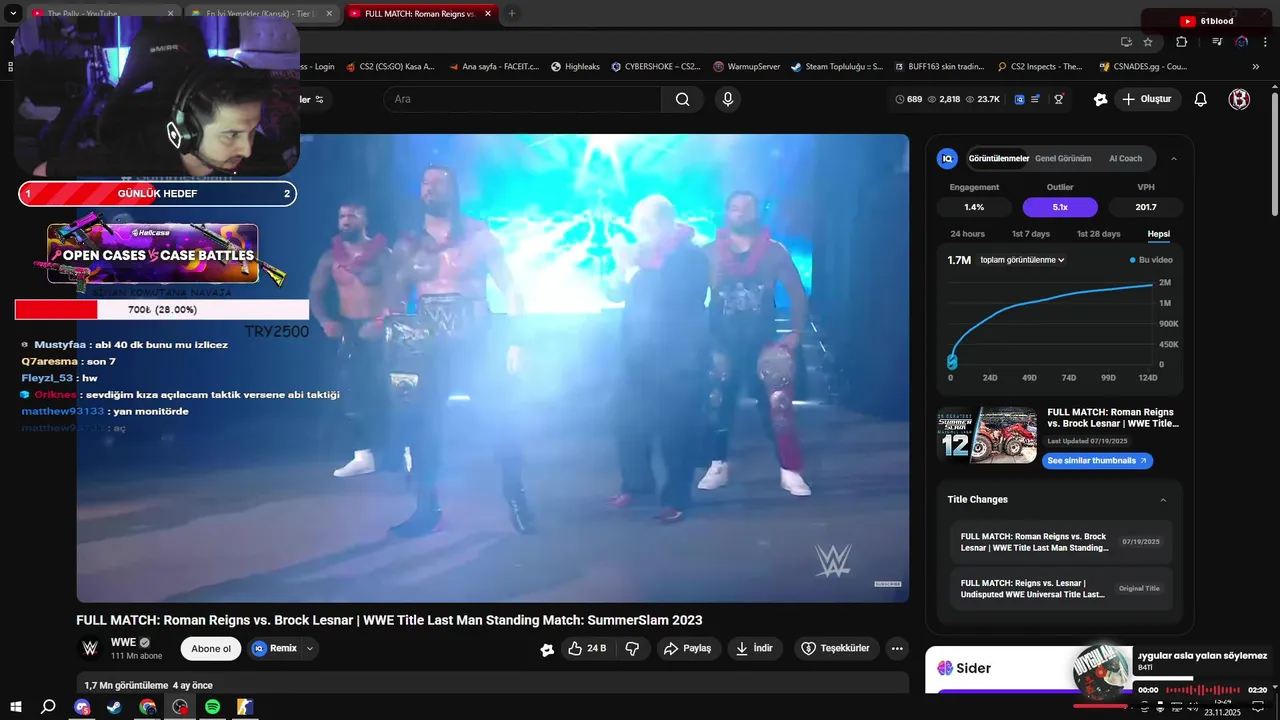1280x720 pixels.
Task: Click the Abone ol subscribe button
Action: click(211, 648)
